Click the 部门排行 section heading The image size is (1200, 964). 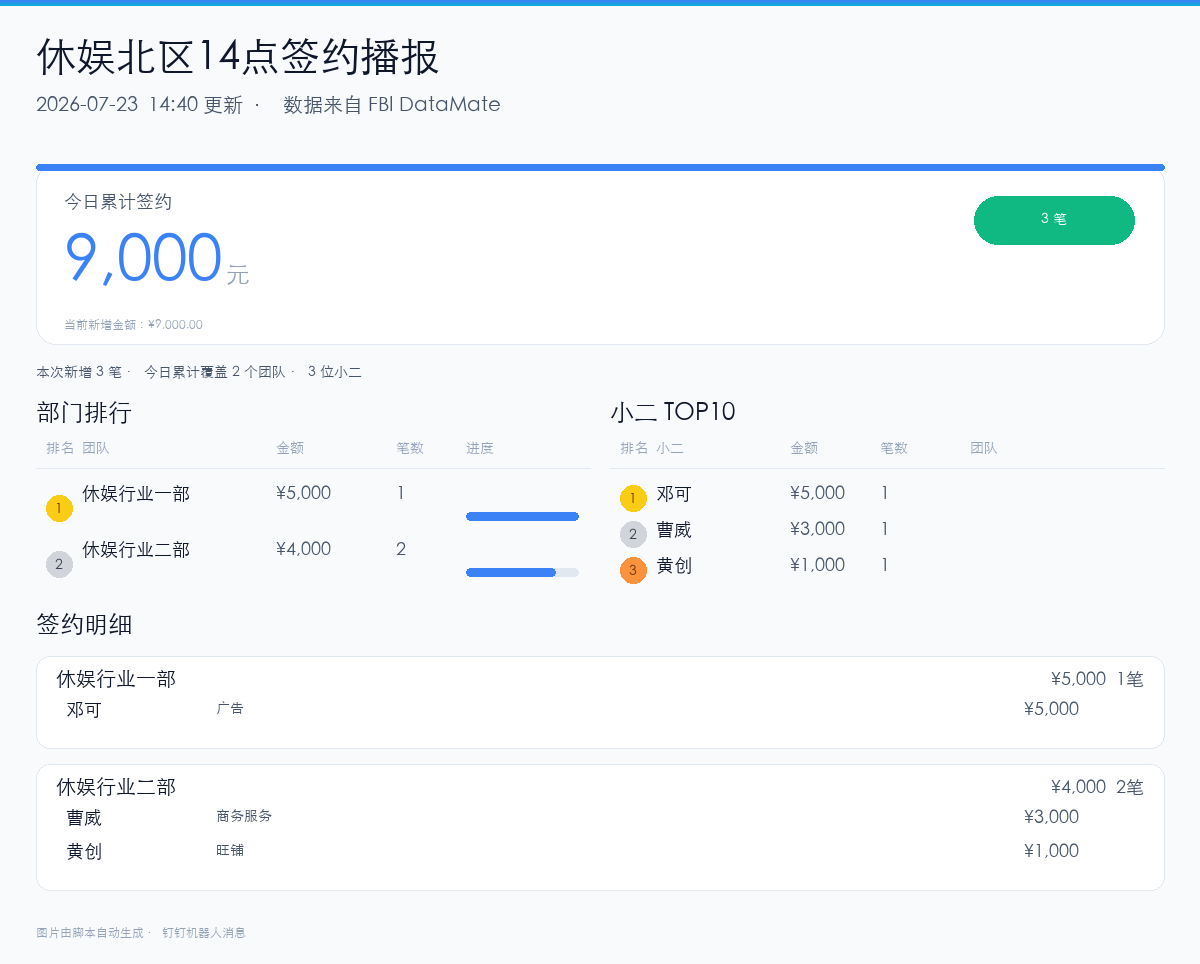pyautogui.click(x=84, y=412)
